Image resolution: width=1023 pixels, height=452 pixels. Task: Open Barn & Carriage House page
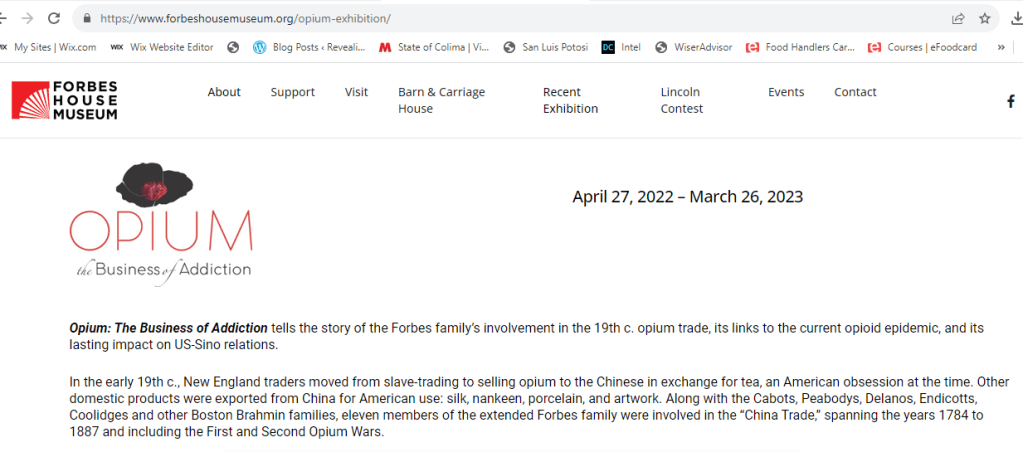[441, 100]
